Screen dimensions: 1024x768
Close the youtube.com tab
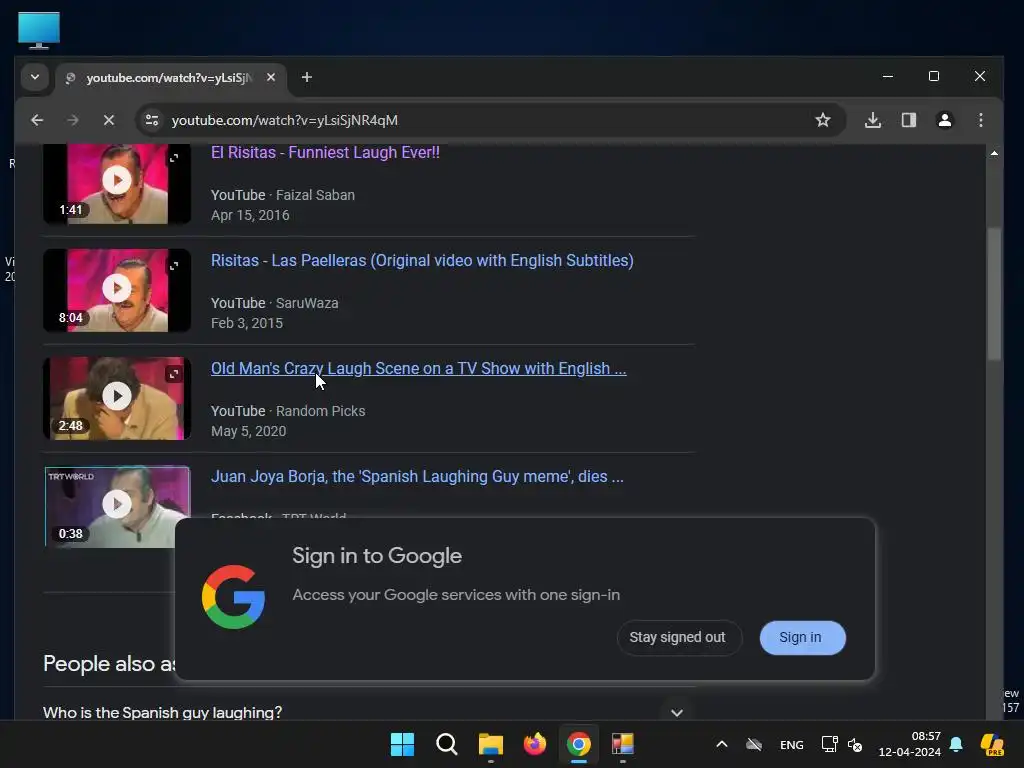(271, 77)
